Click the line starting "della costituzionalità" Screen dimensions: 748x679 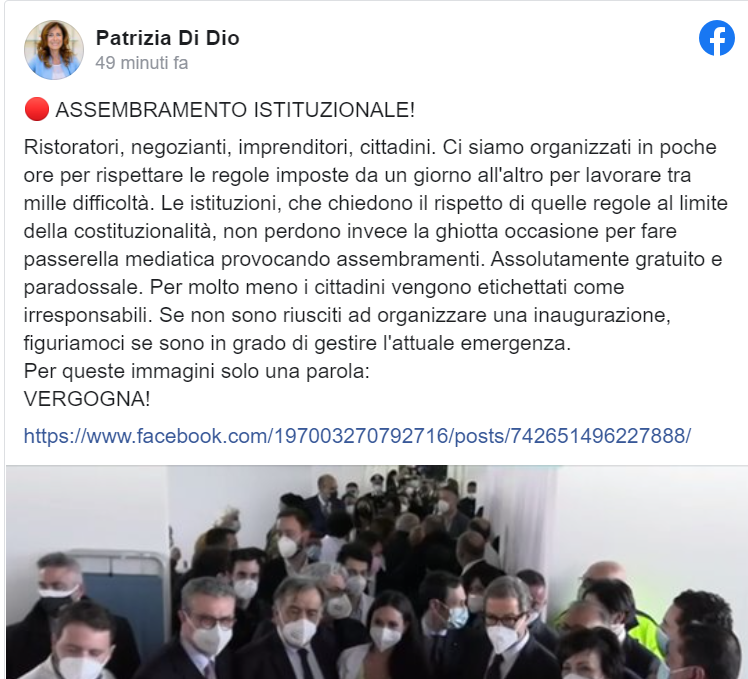click(350, 231)
